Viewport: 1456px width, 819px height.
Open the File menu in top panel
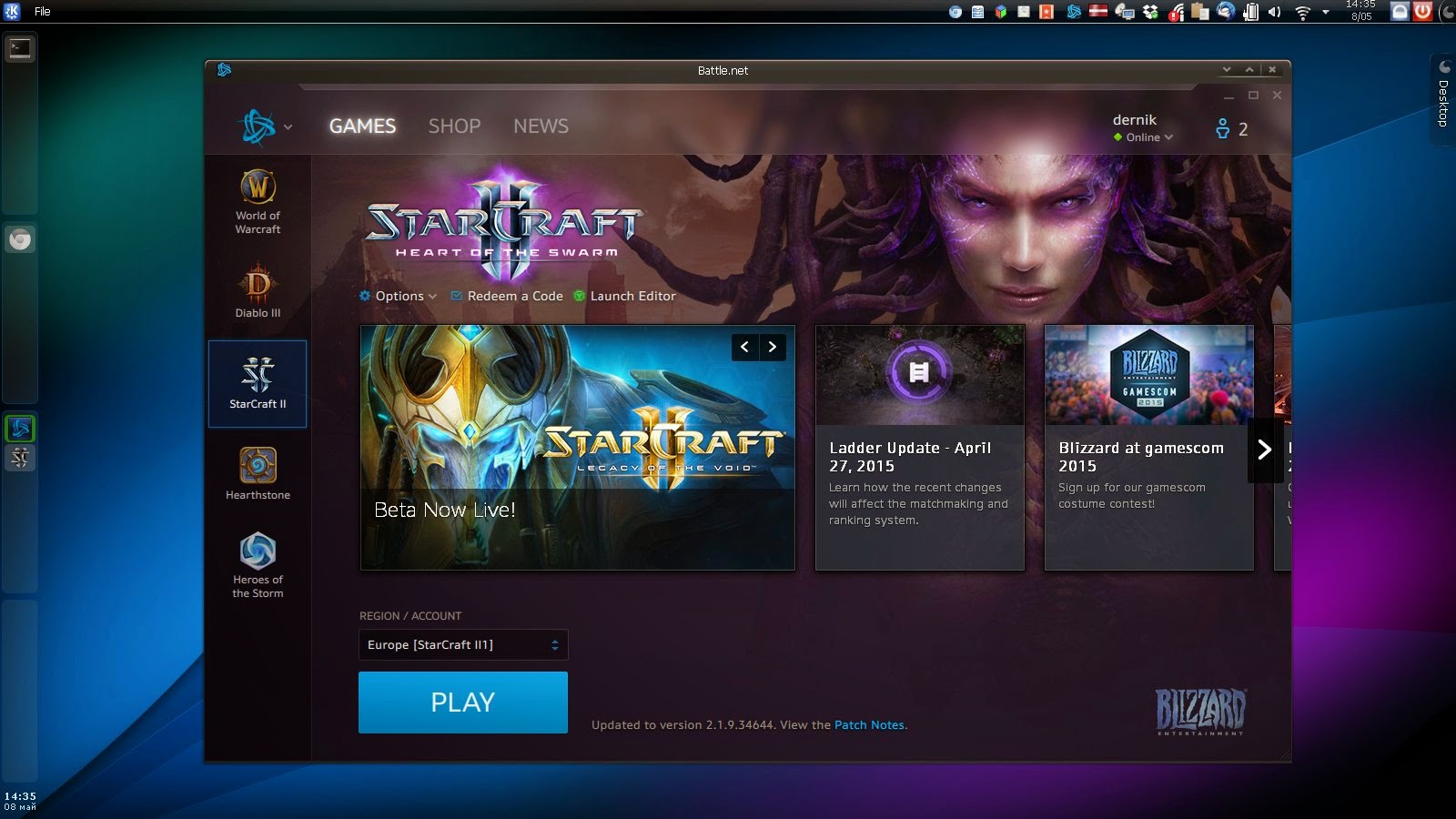pyautogui.click(x=42, y=12)
